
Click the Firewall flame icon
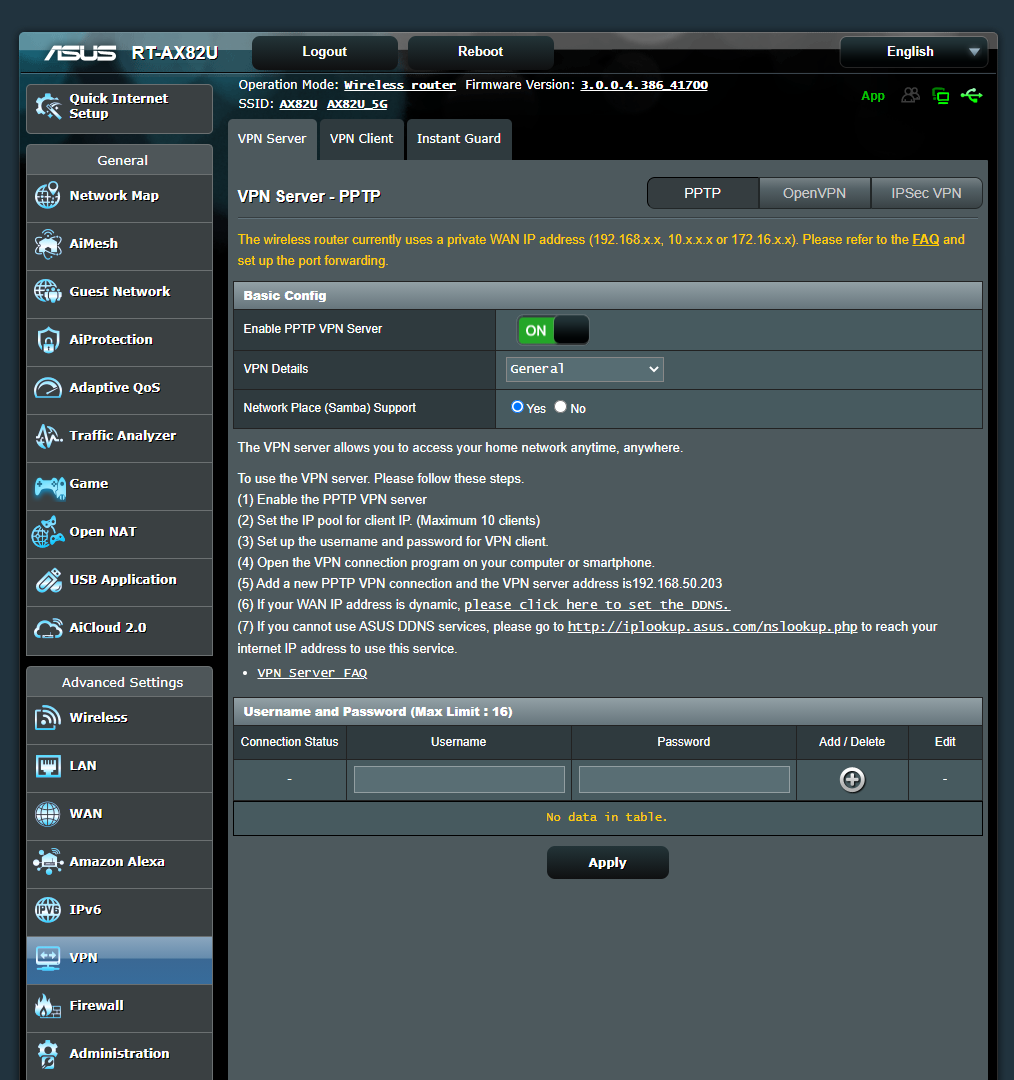[48, 1006]
